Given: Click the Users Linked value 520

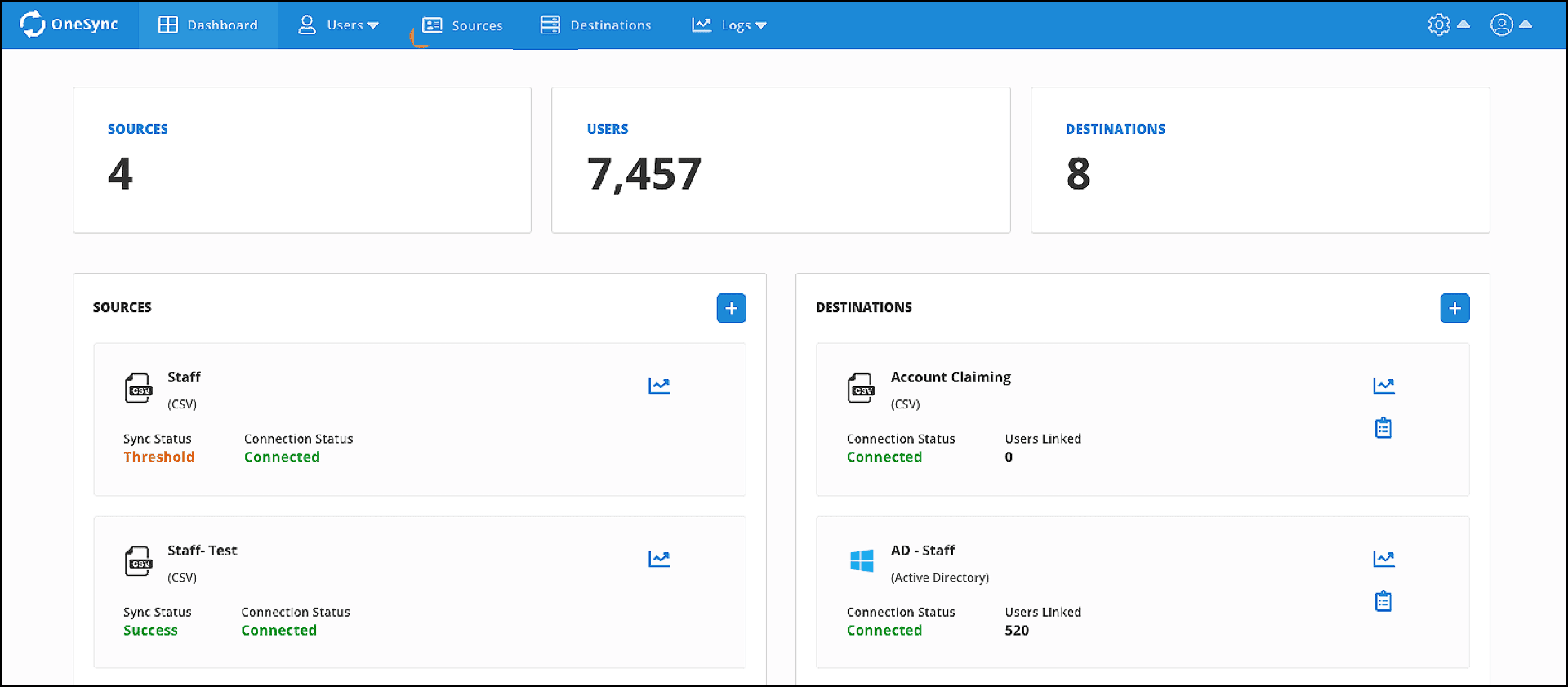Looking at the screenshot, I should [1017, 630].
